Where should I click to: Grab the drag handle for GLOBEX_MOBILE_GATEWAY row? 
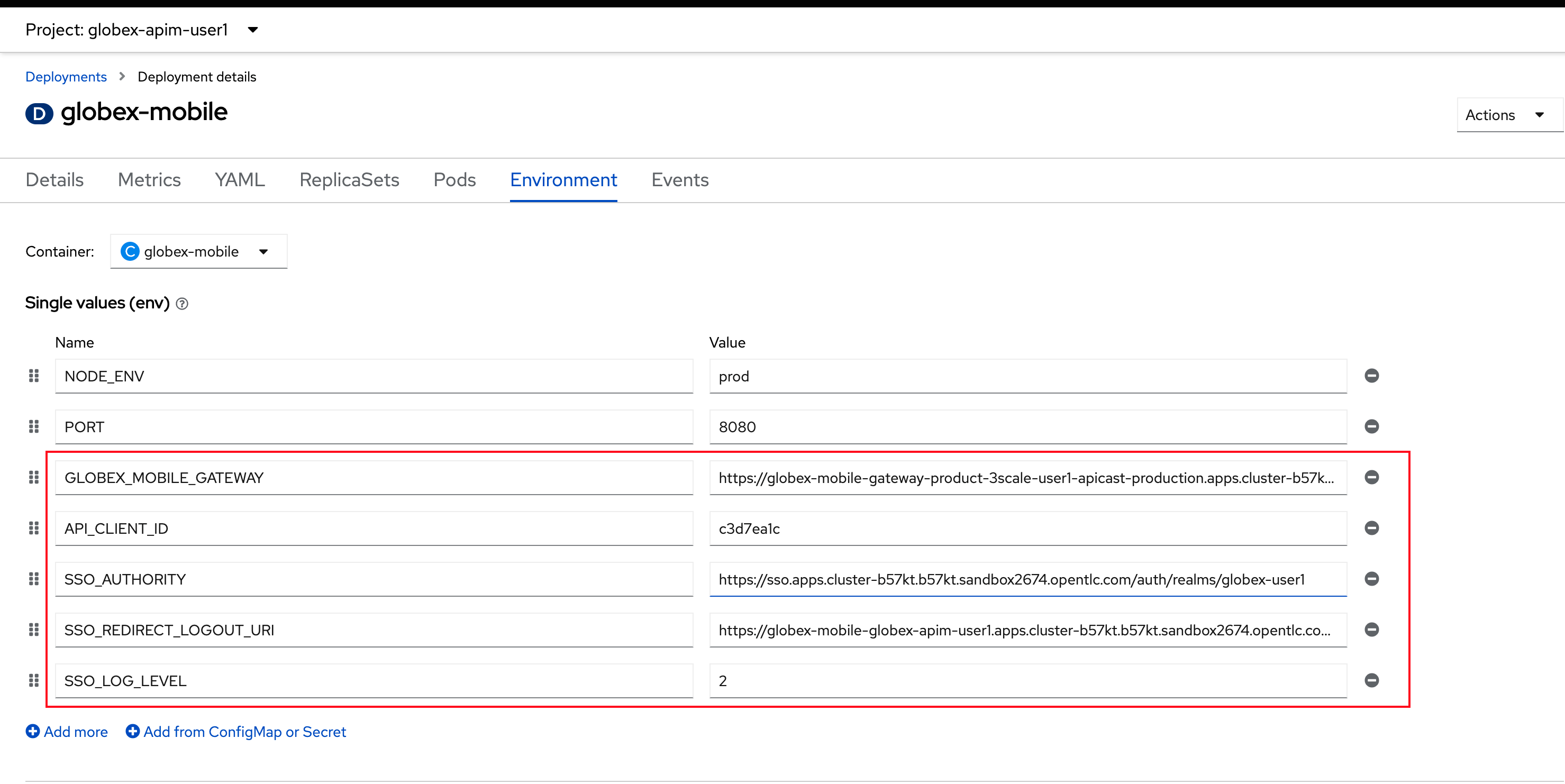tap(34, 477)
